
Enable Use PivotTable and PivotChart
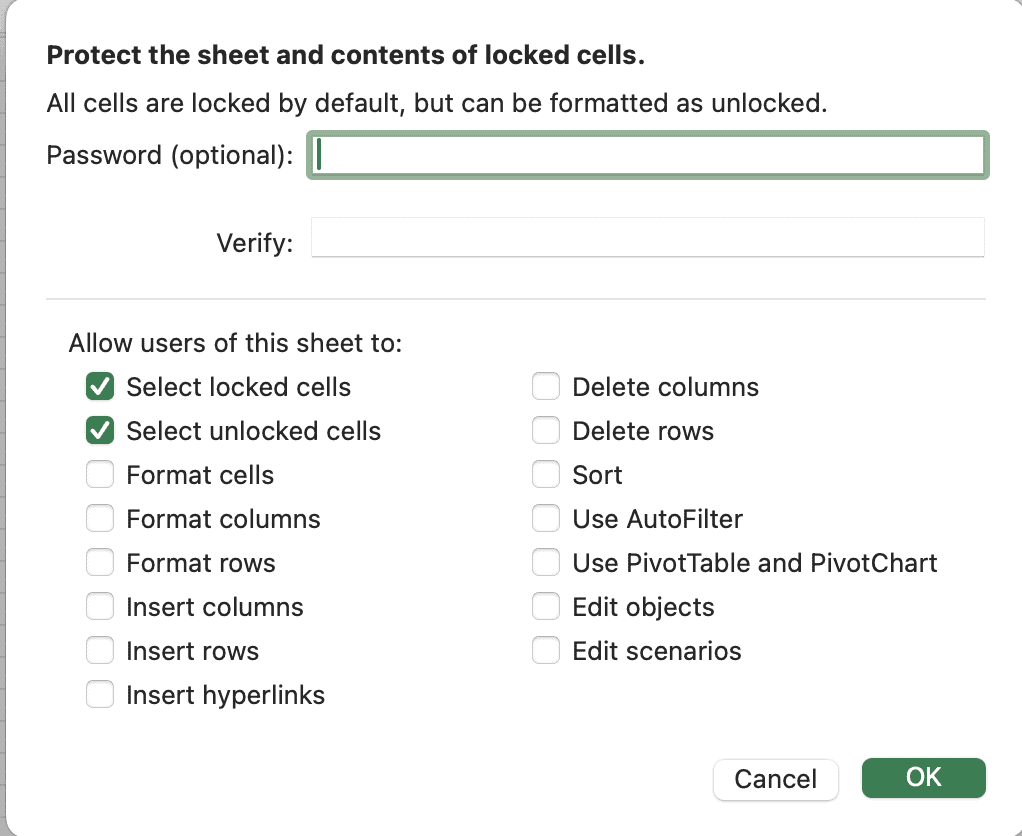click(x=546, y=562)
